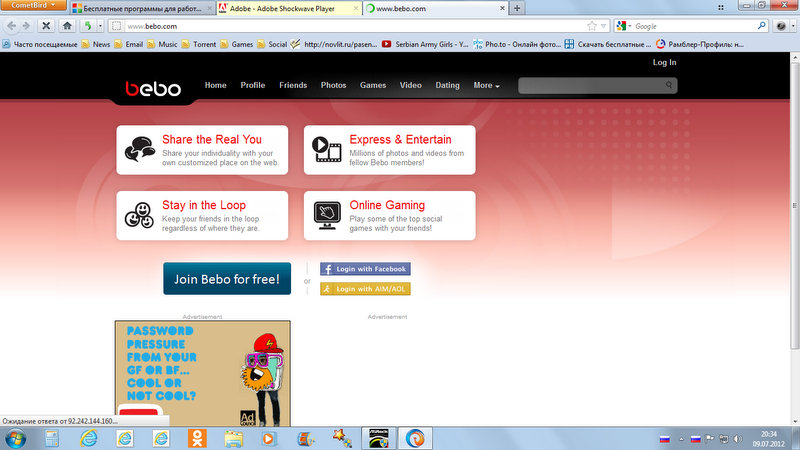The width and height of the screenshot is (800, 450).
Task: Open the Windows Start menu orb
Action: [15, 439]
